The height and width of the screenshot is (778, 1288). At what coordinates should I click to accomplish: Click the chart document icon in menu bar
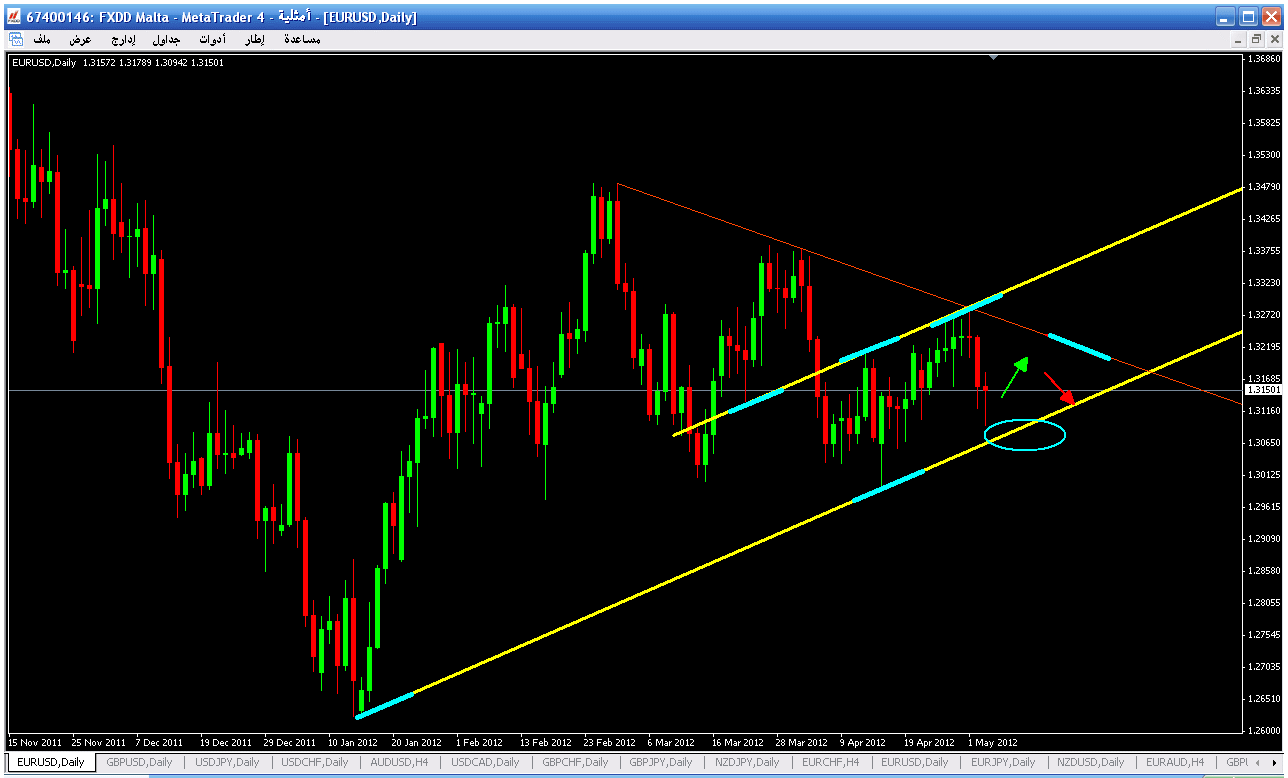15,39
